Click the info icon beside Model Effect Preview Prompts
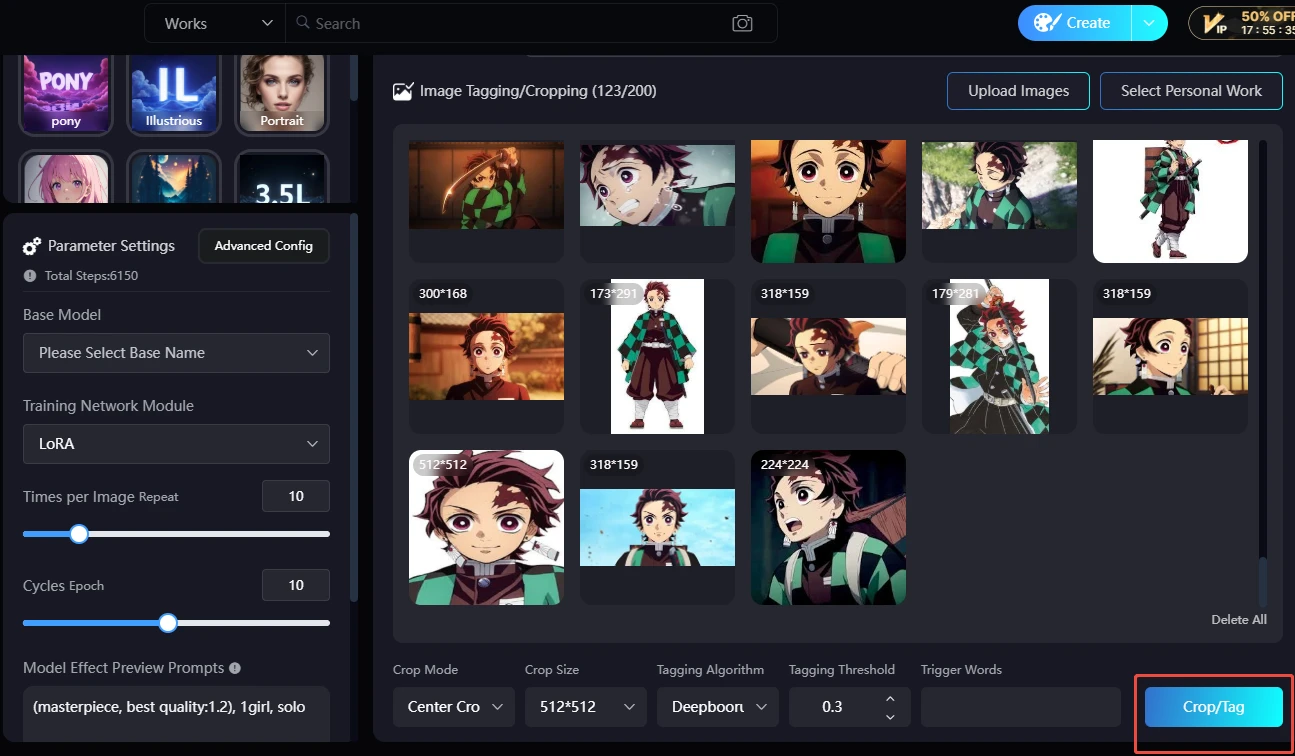This screenshot has width=1295, height=756. (234, 668)
